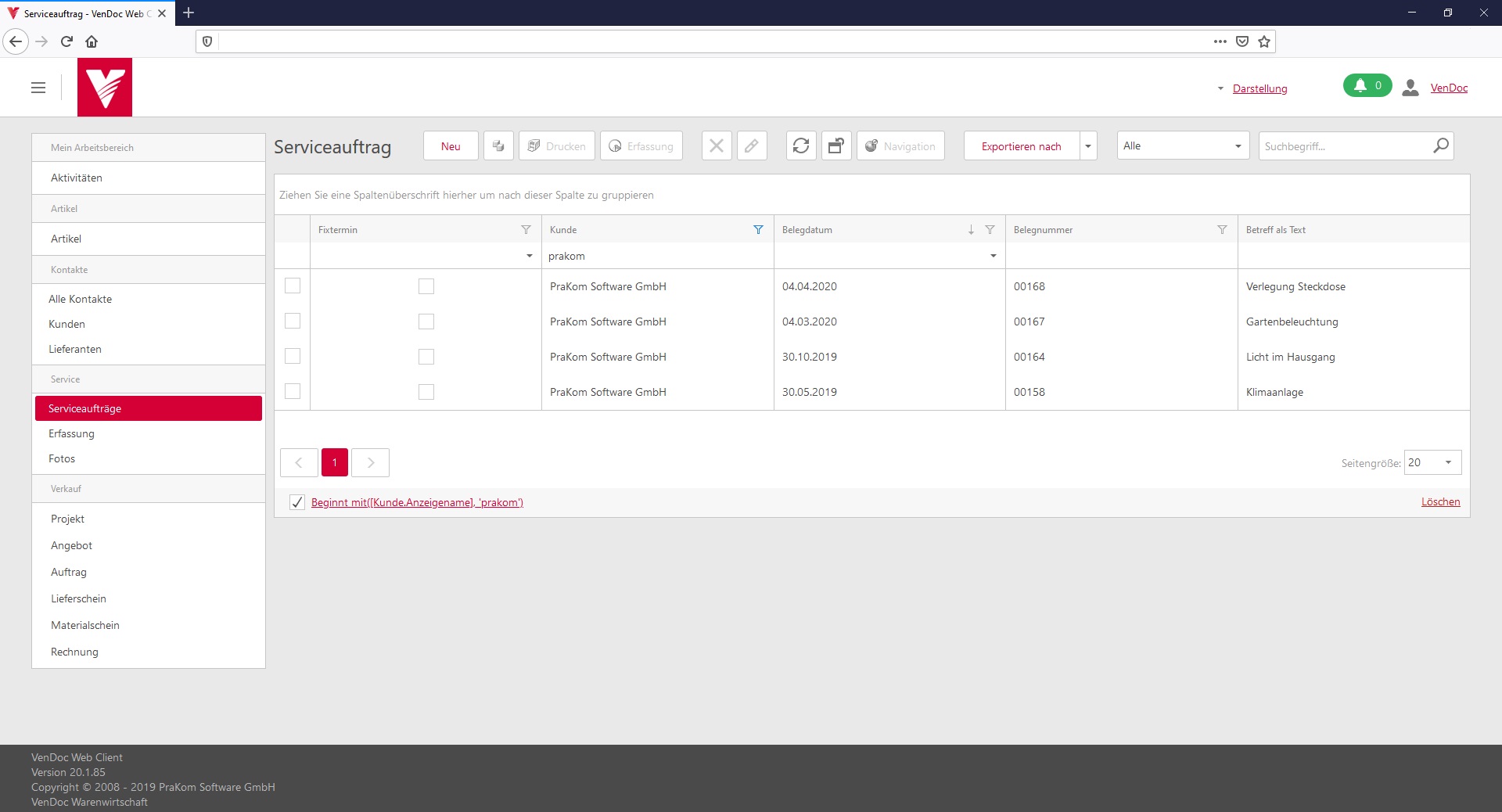Open the 'Alle' filter dropdown

pos(1183,146)
